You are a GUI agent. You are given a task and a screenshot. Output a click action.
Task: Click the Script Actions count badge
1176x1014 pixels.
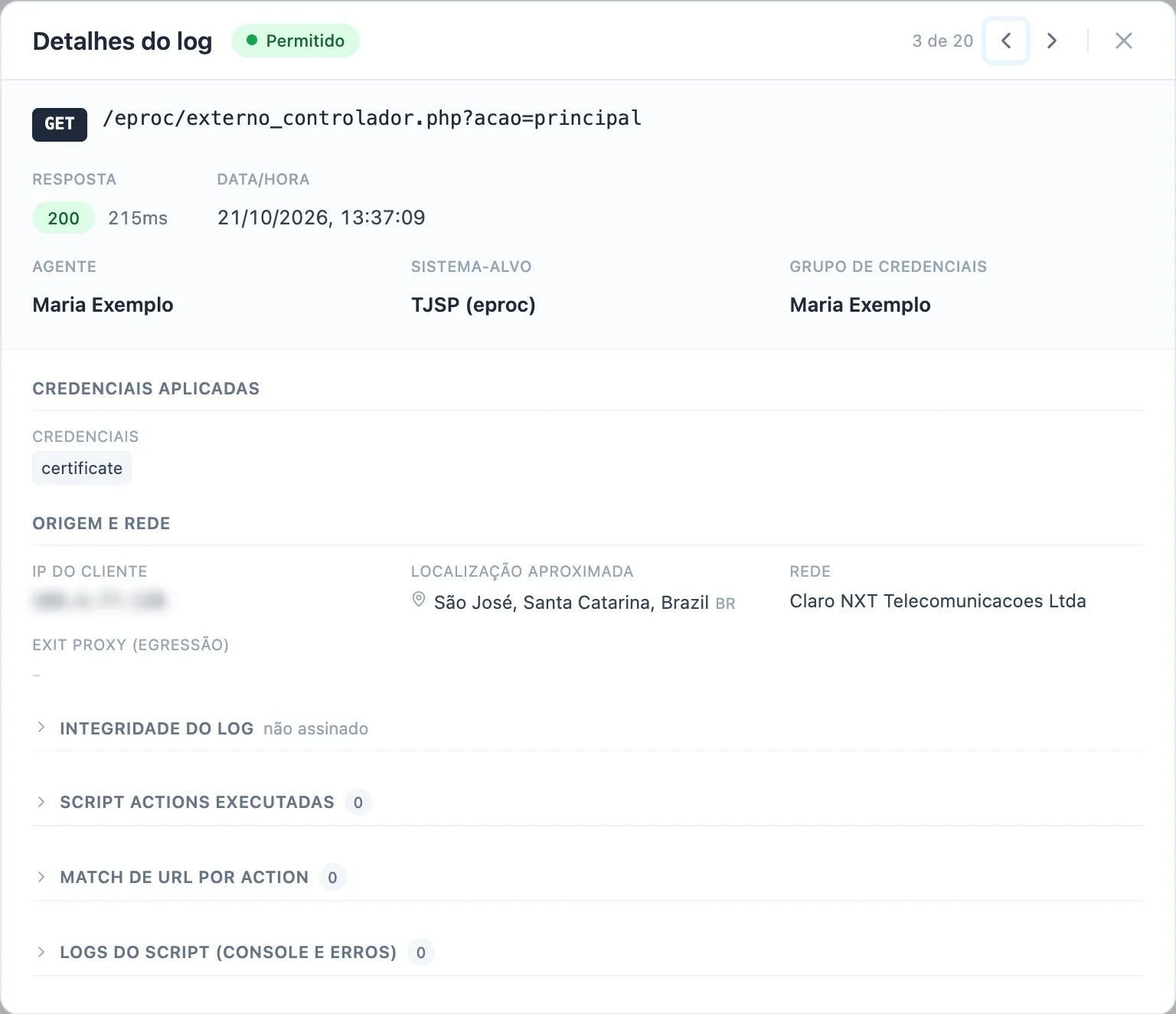[x=358, y=802]
